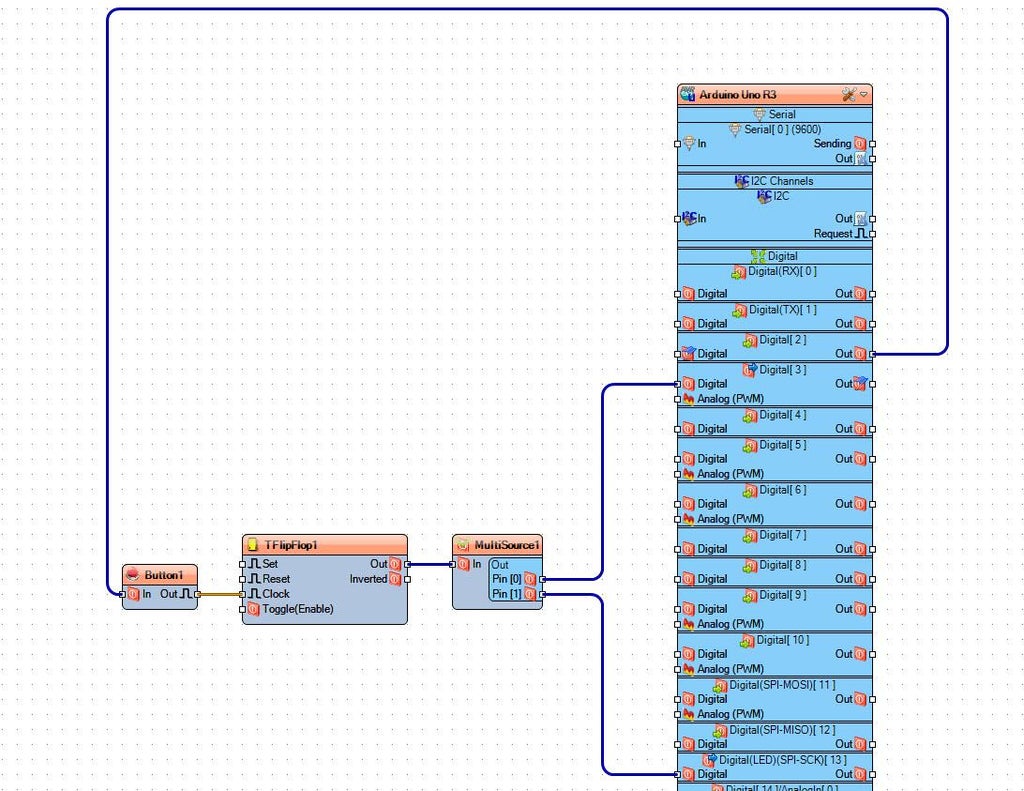Viewport: 1024px width, 791px height.
Task: Select the Button1 component's red button icon
Action: point(133,575)
